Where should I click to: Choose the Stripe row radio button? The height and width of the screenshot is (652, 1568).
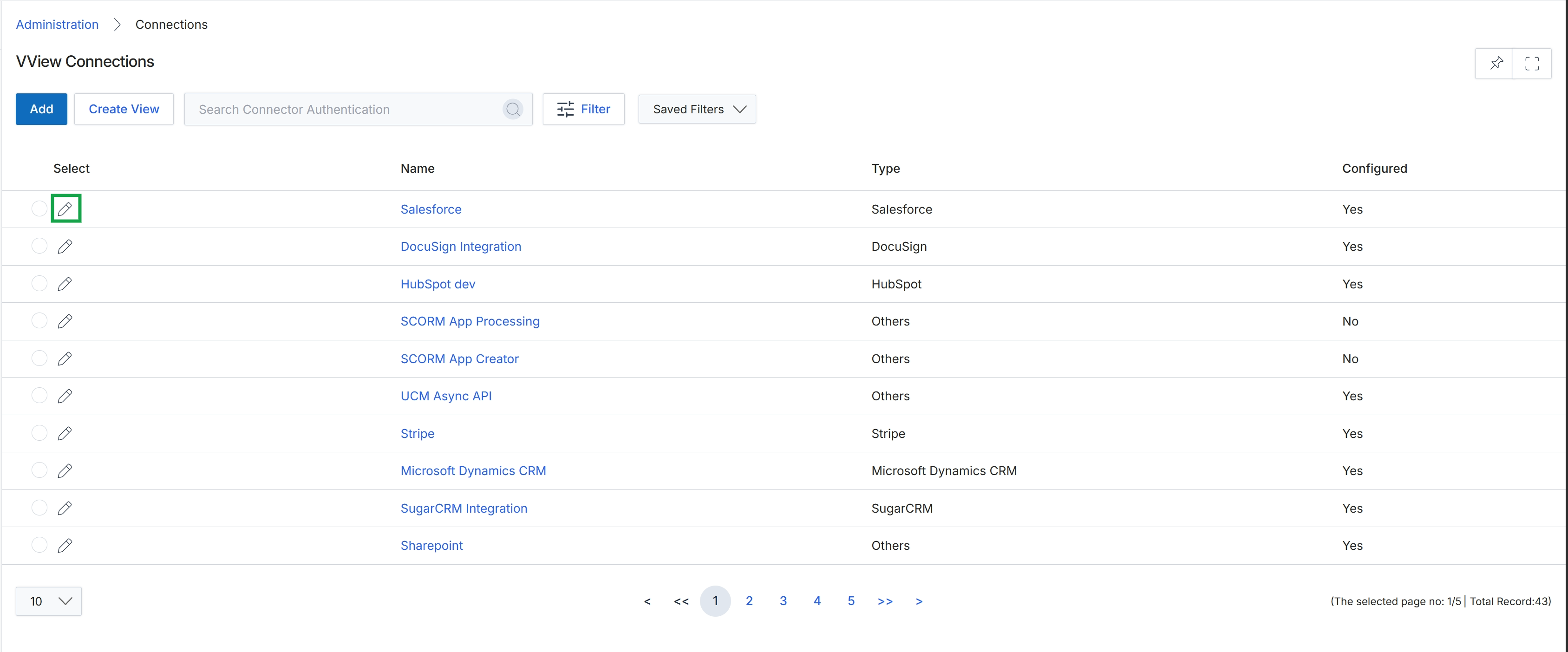pos(39,433)
